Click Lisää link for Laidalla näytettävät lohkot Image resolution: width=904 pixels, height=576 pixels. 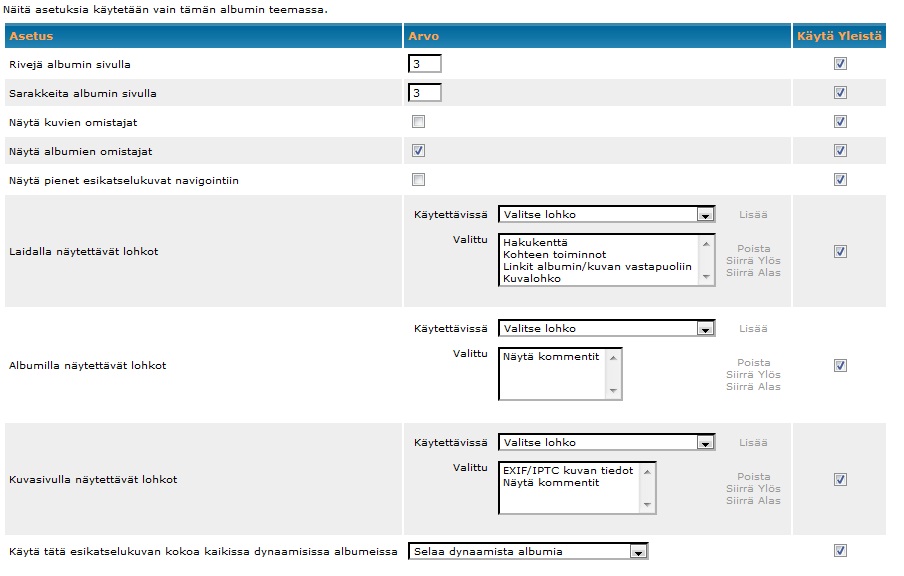[x=753, y=214]
